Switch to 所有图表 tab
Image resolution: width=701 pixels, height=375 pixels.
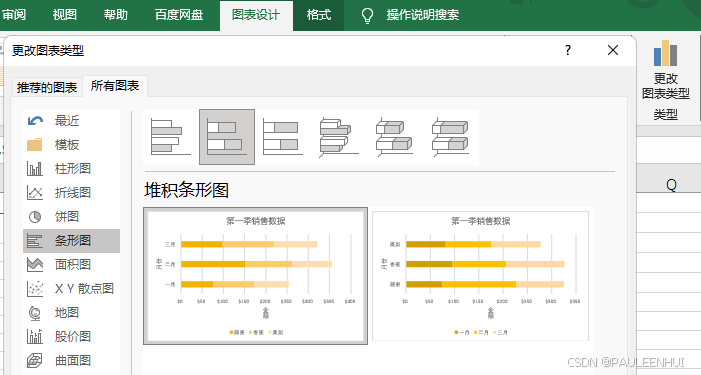pyautogui.click(x=115, y=86)
